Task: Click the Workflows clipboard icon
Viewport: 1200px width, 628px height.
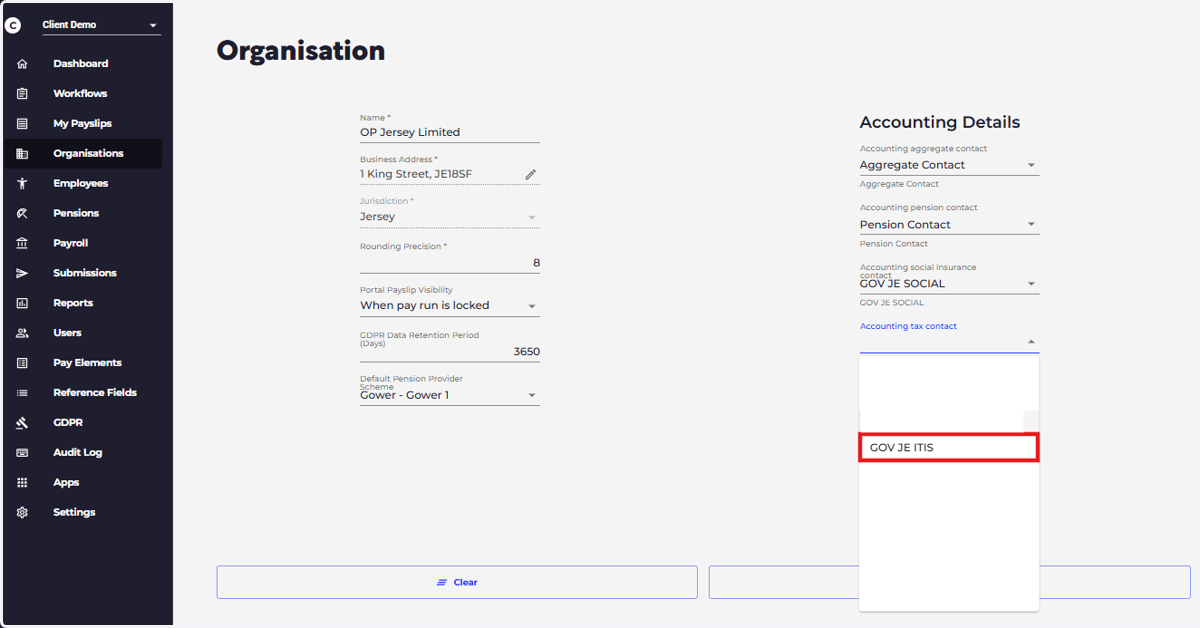Action: (x=22, y=94)
